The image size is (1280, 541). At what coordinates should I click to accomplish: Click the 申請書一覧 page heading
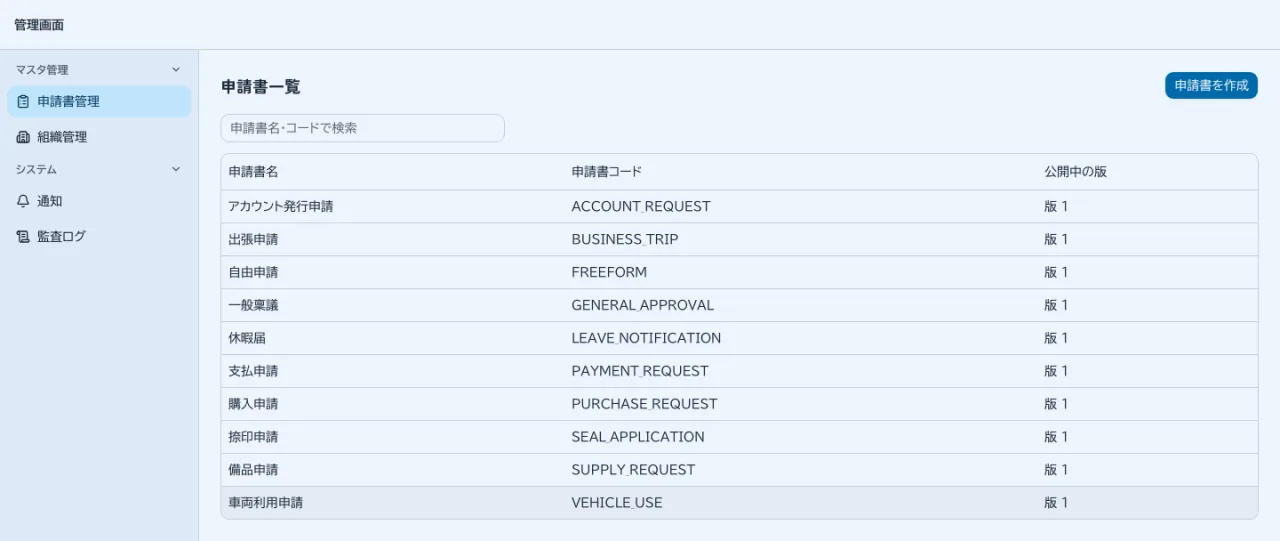point(261,87)
